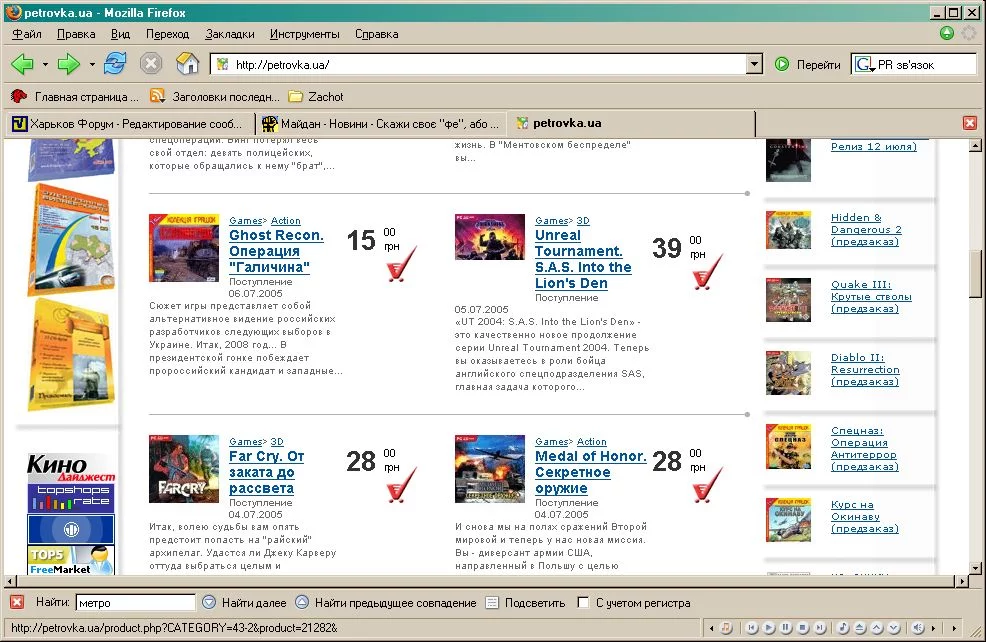The height and width of the screenshot is (642, 986).
Task: Add Far Cry to cart via red checkmark
Action: 401,484
